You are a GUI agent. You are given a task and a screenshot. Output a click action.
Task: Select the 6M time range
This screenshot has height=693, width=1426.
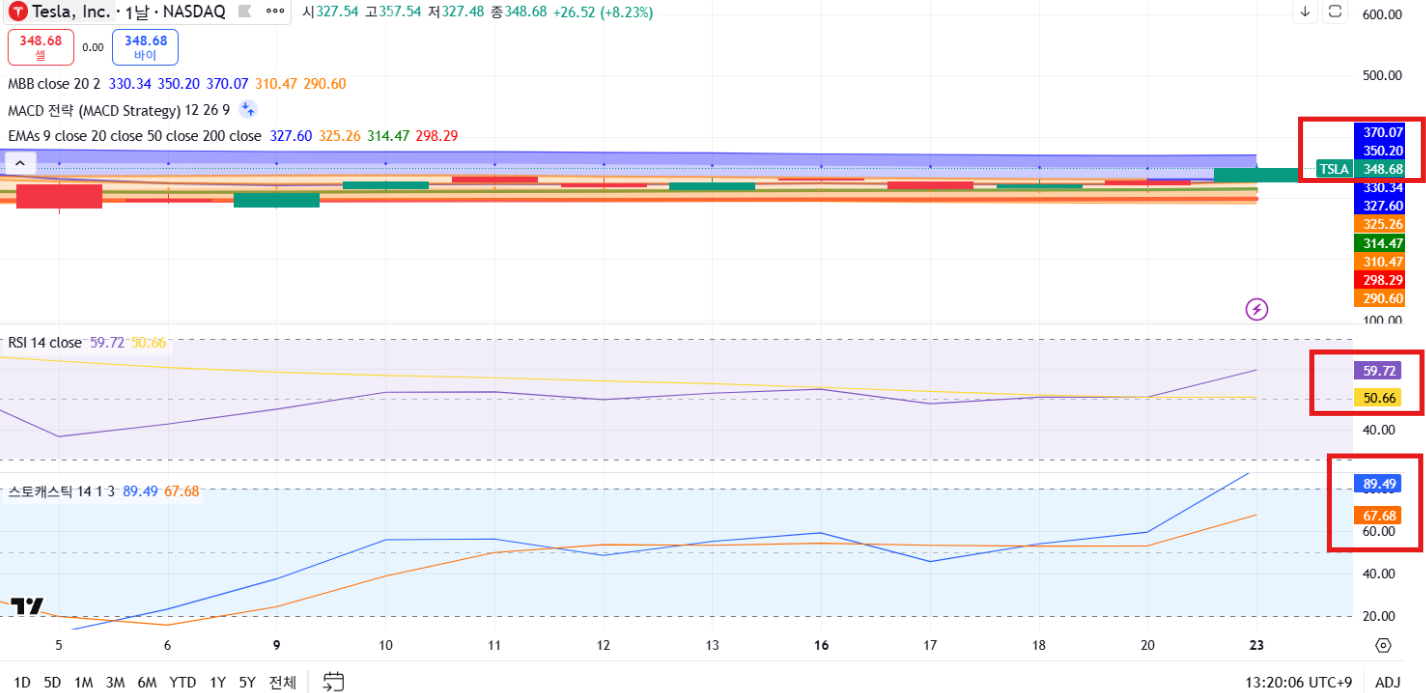click(147, 682)
